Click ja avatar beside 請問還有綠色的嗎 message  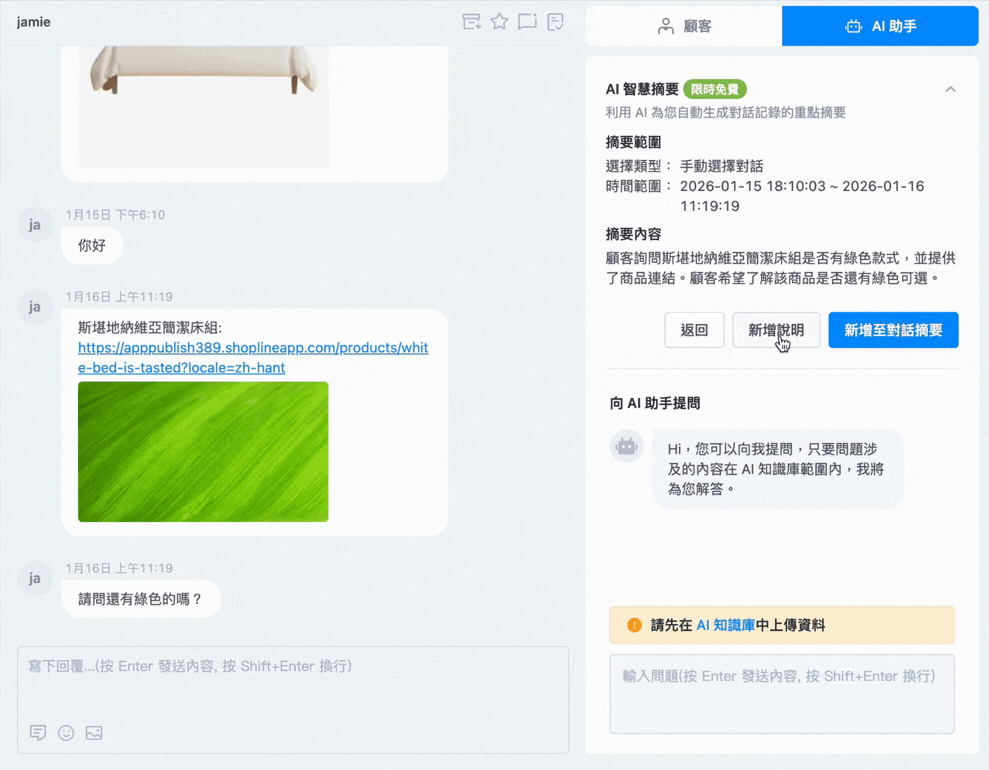click(35, 578)
